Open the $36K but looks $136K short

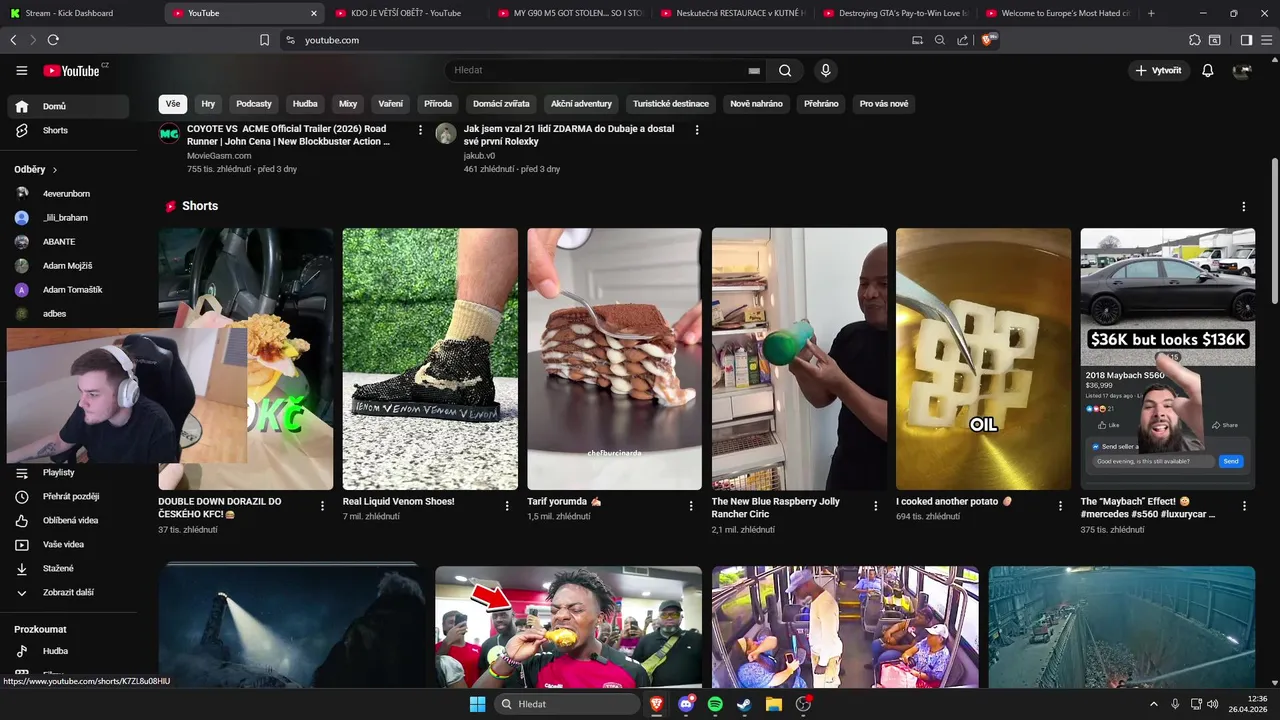1168,359
